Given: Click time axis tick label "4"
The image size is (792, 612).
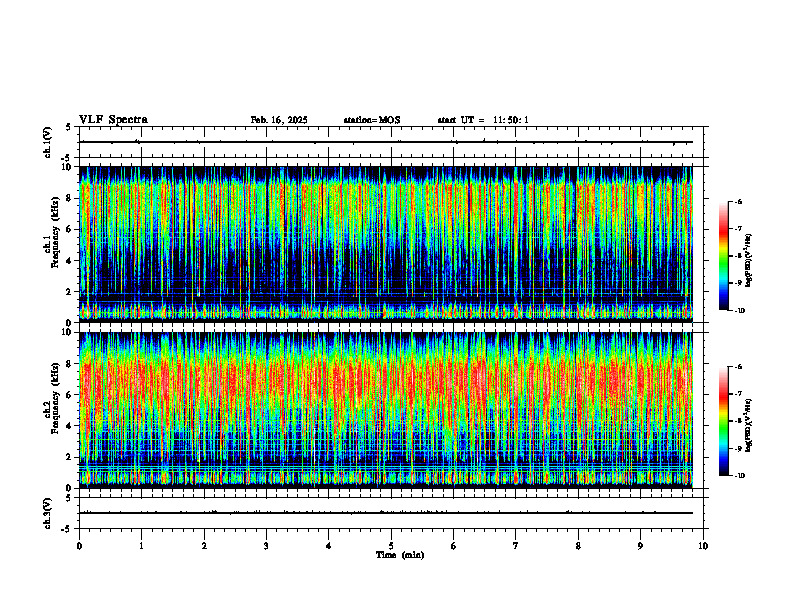Looking at the screenshot, I should coord(328,546).
